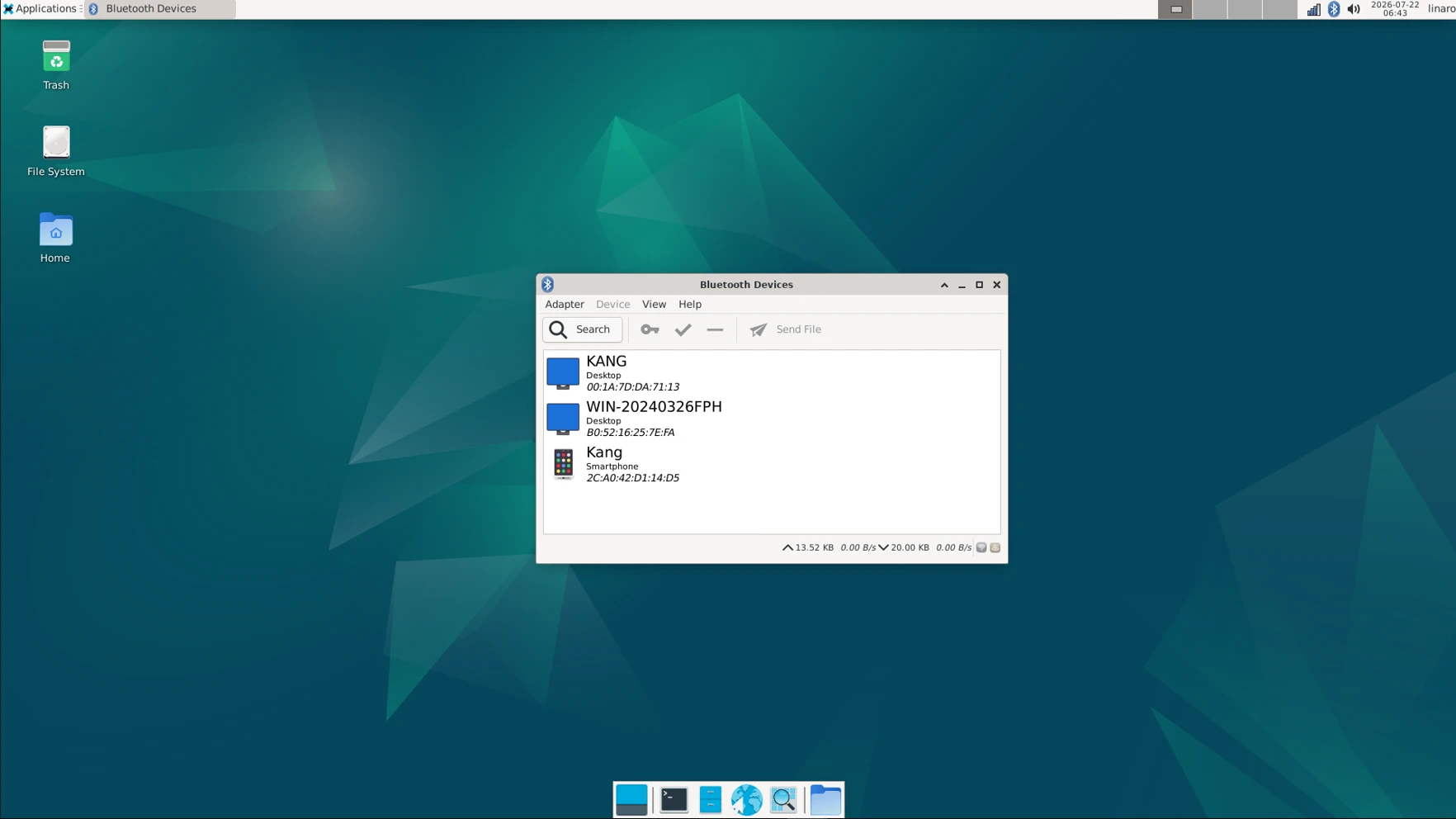Viewport: 1456px width, 819px height.
Task: Open Application Finder magnifier dock icon
Action: tap(783, 800)
